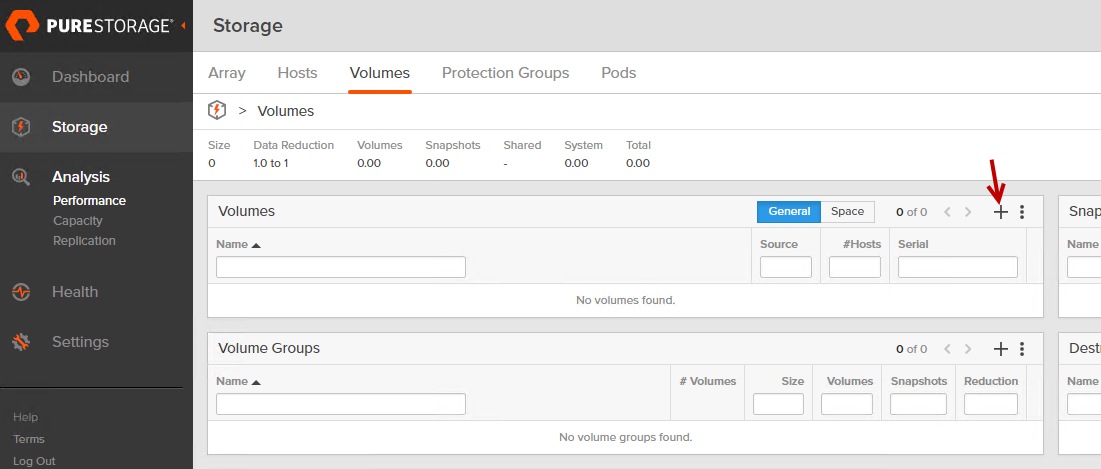Open the Analysis section
This screenshot has height=469, width=1101.
tap(81, 177)
